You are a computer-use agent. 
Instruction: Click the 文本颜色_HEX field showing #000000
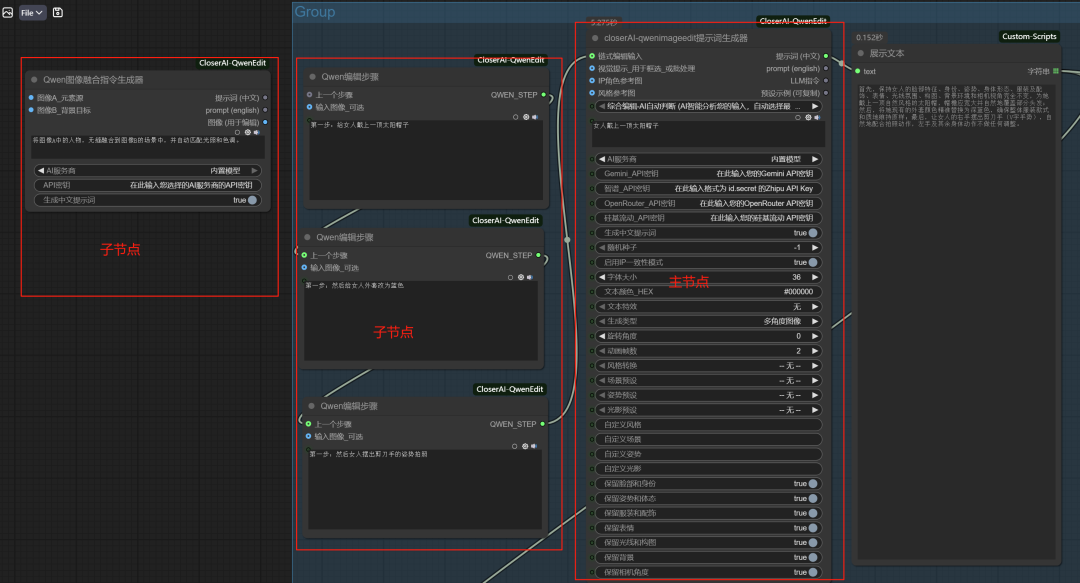click(x=708, y=292)
